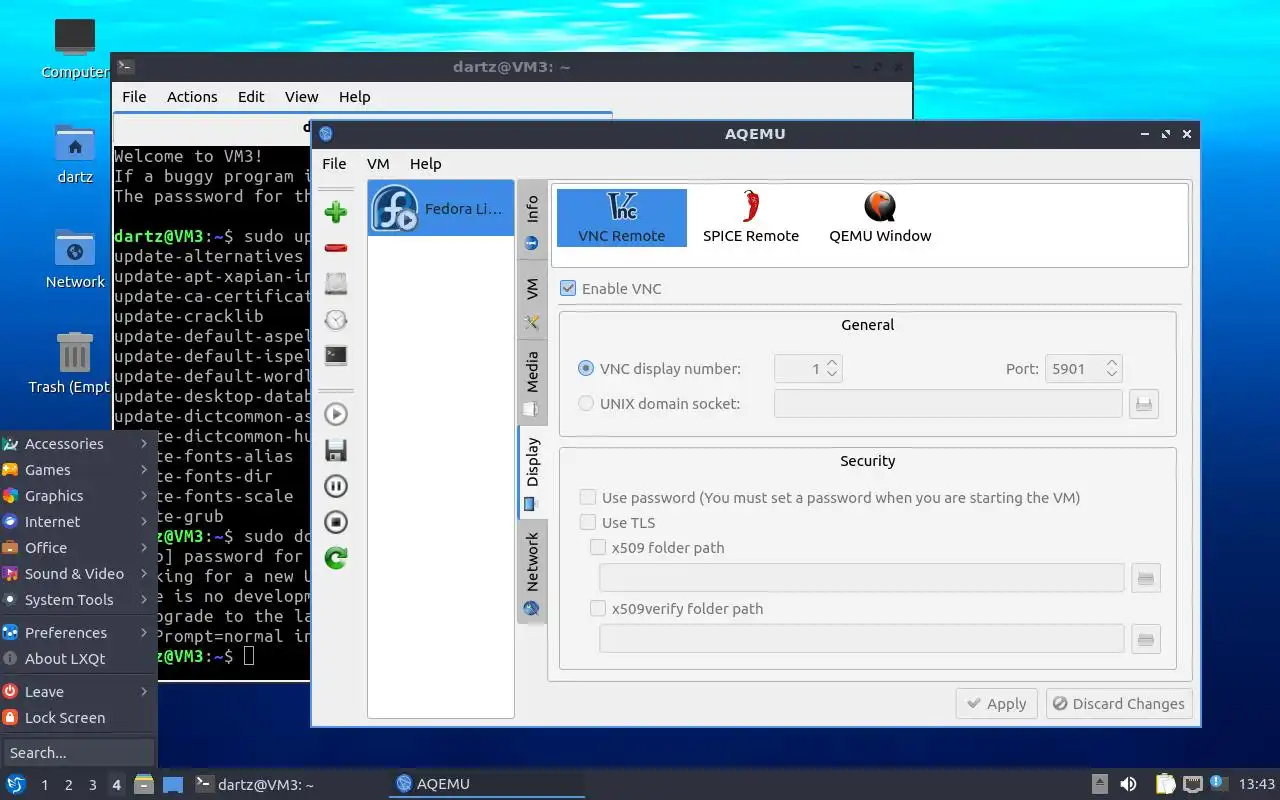The height and width of the screenshot is (800, 1280).
Task: Open the terminal window's Edit menu
Action: point(251,96)
